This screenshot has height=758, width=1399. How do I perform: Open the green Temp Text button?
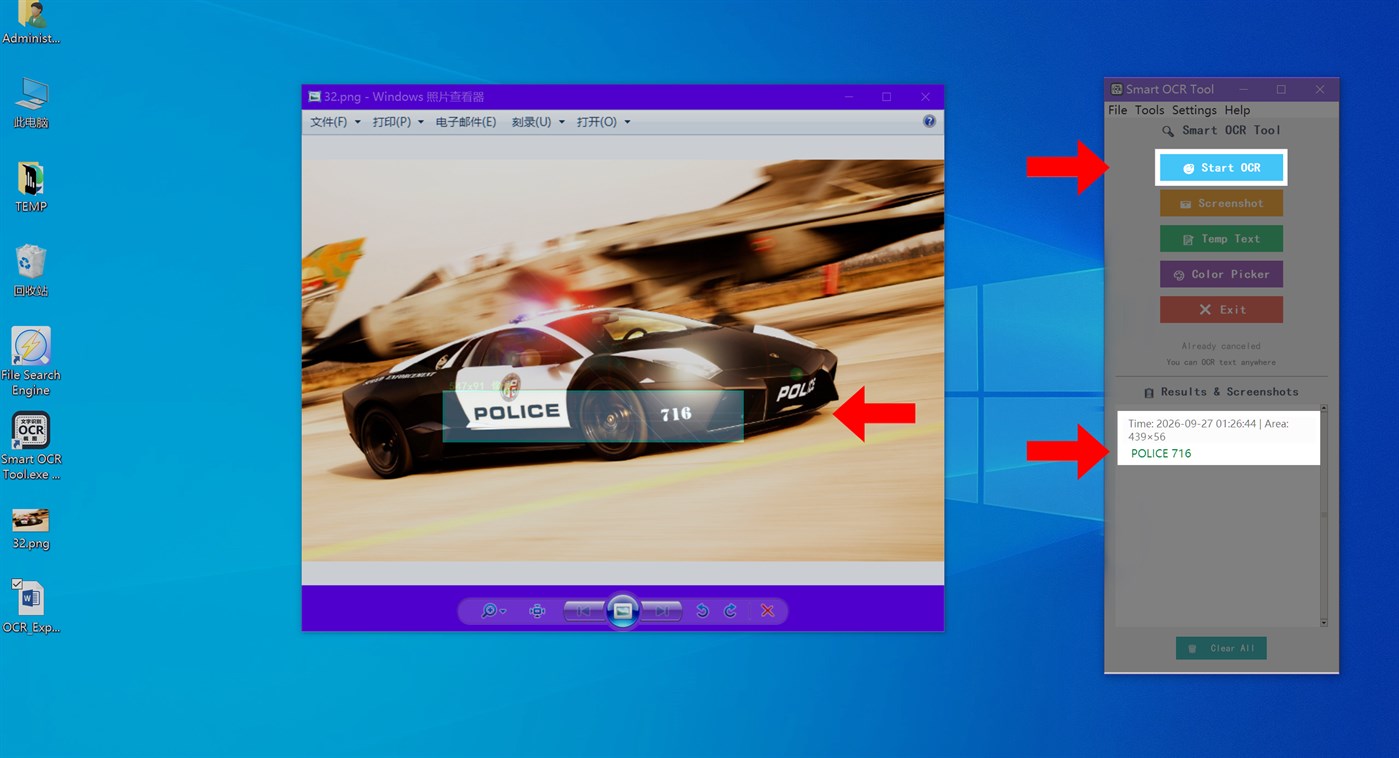pyautogui.click(x=1221, y=239)
